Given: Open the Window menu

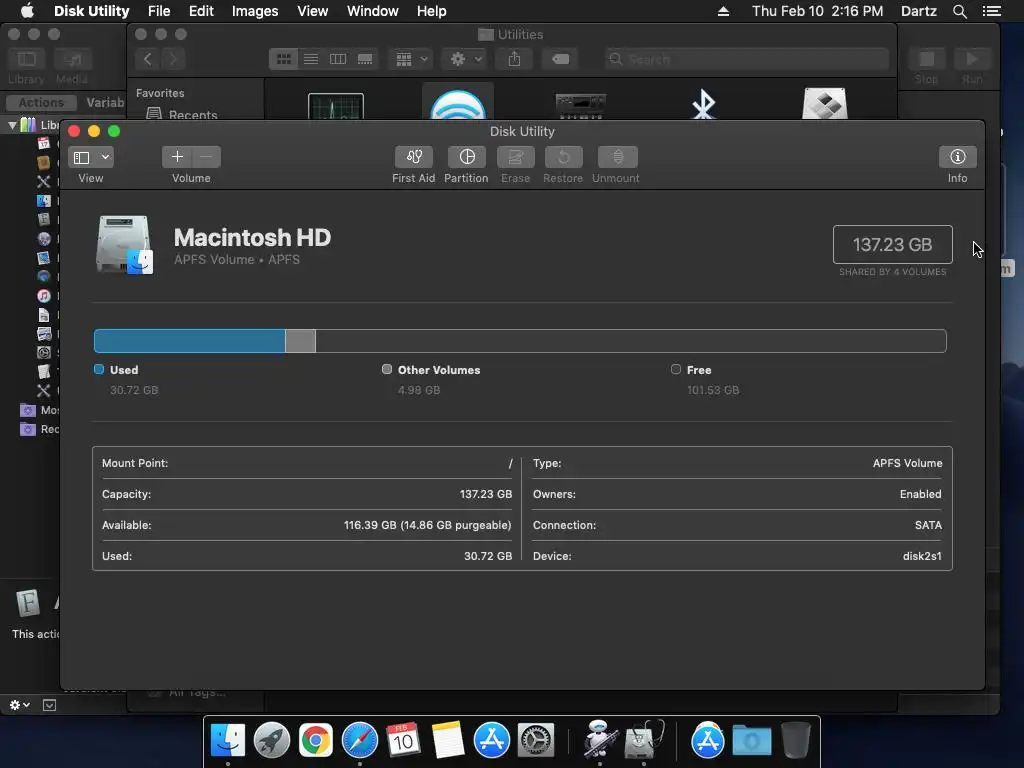Looking at the screenshot, I should (372, 11).
